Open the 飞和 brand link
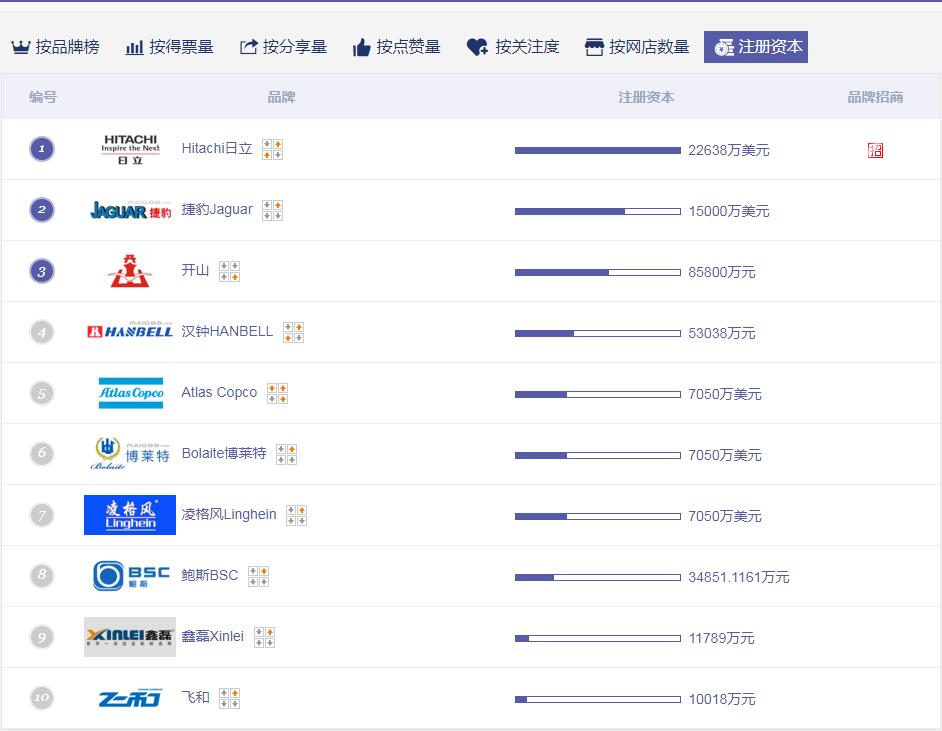Screen dimensions: 942x731 tap(195, 697)
